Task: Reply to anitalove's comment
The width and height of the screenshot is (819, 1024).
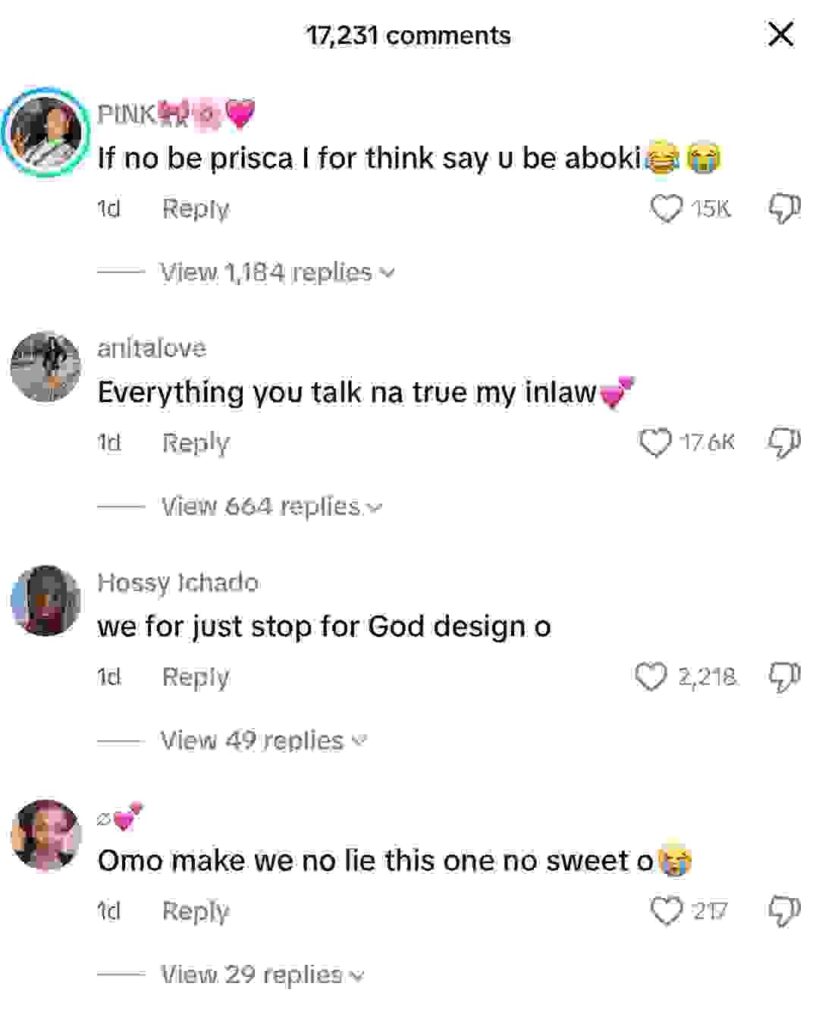Action: [196, 443]
